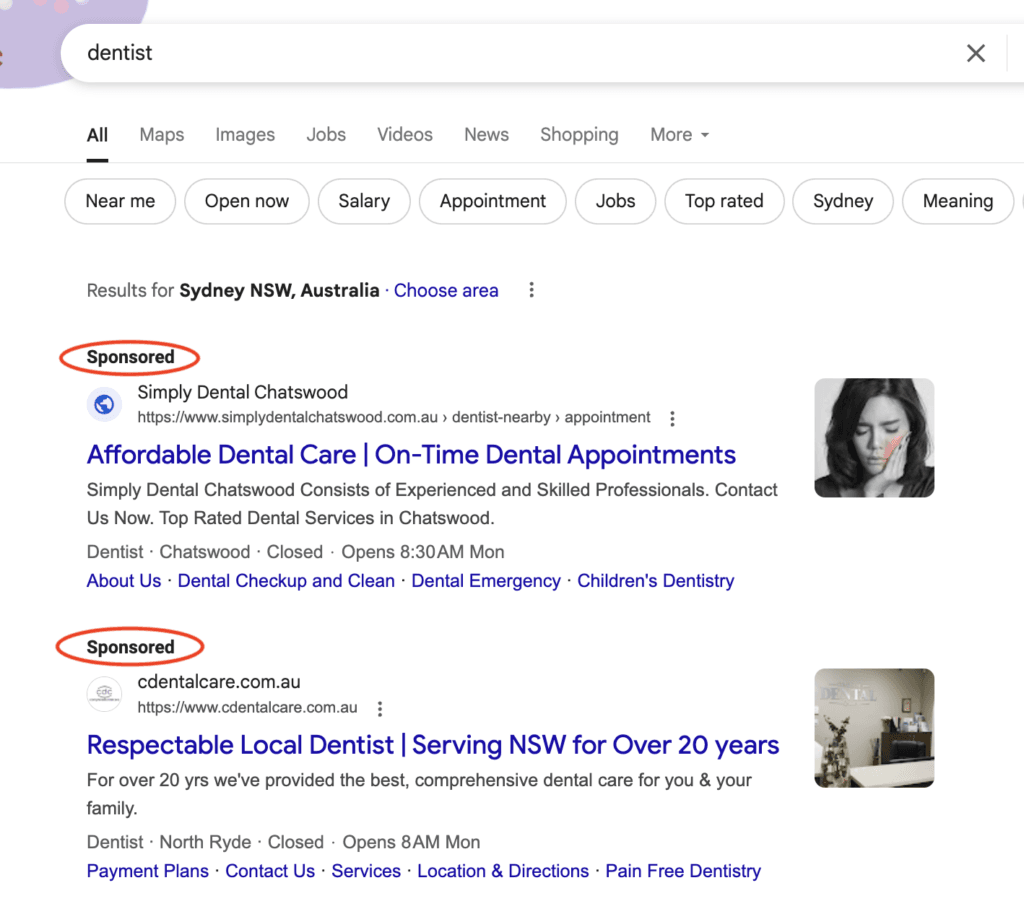The image size is (1024, 914).
Task: Click the cdentalcare cdc logo favicon
Action: click(104, 694)
